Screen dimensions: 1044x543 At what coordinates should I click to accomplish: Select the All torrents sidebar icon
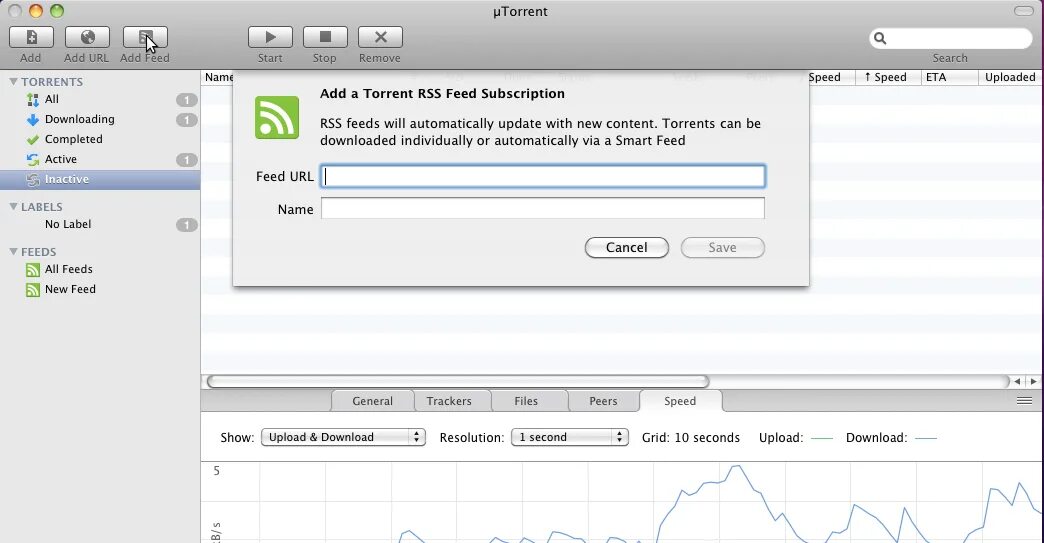point(33,100)
